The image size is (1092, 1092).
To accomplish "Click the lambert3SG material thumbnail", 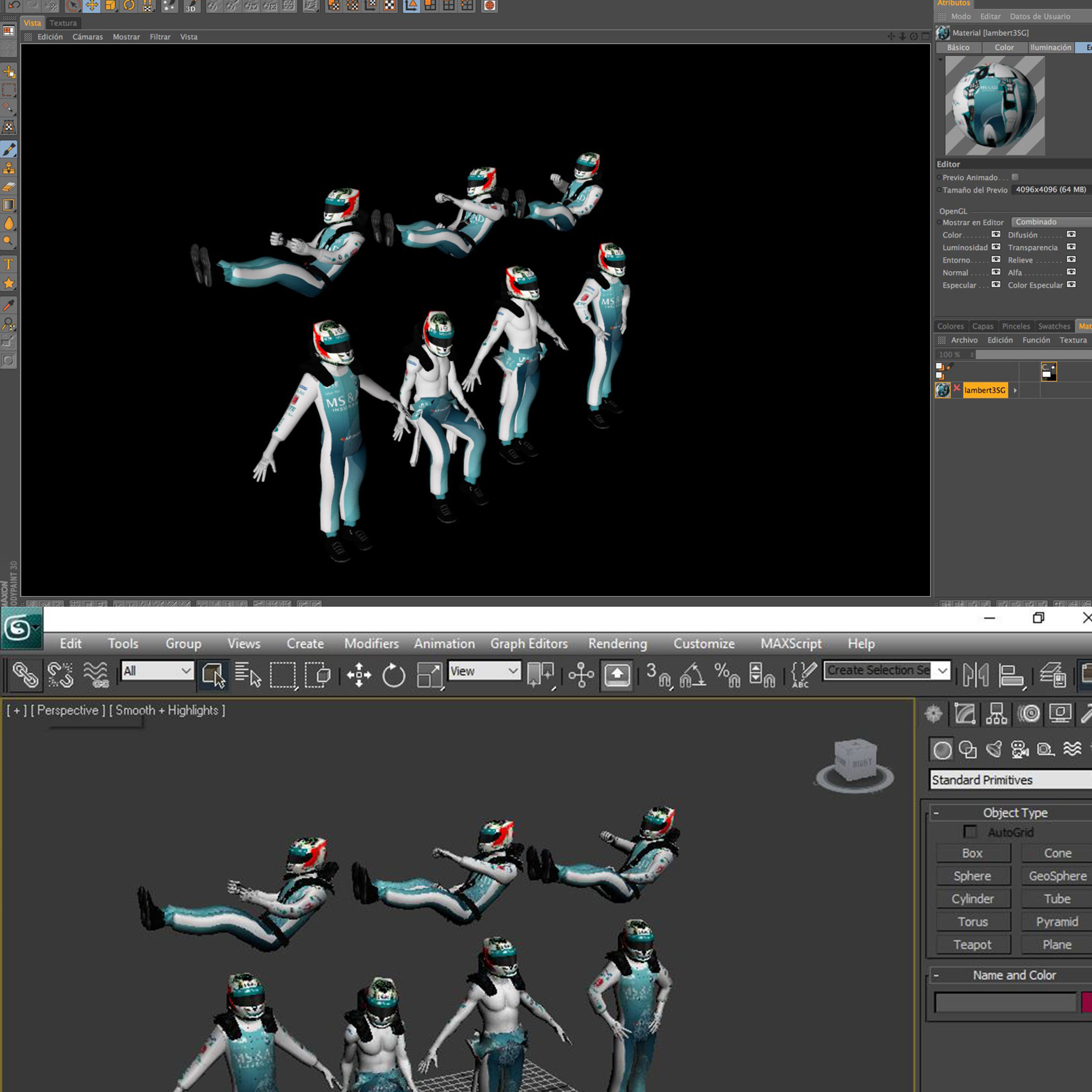I will (942, 390).
